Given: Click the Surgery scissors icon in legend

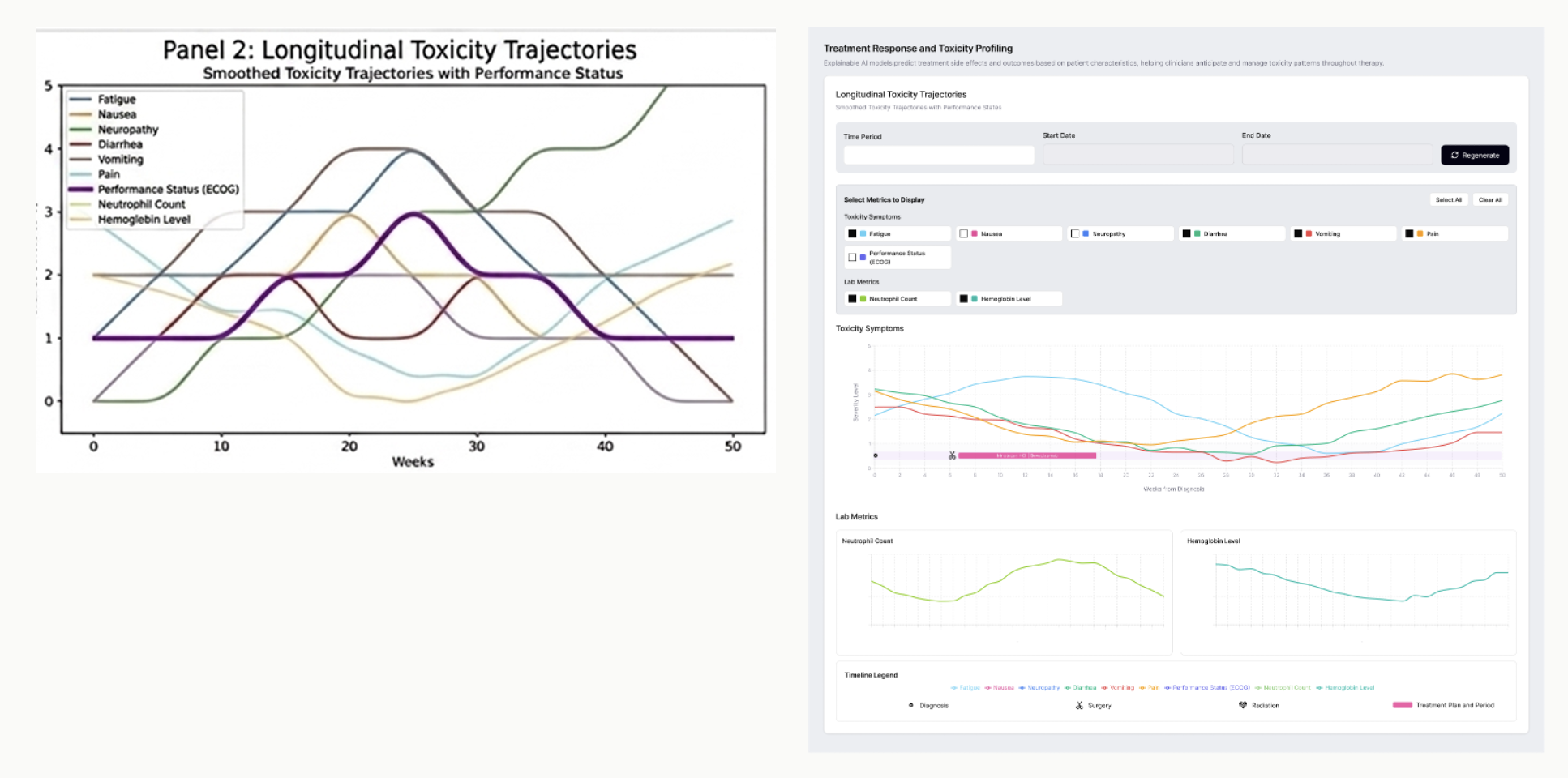Looking at the screenshot, I should click(1079, 706).
